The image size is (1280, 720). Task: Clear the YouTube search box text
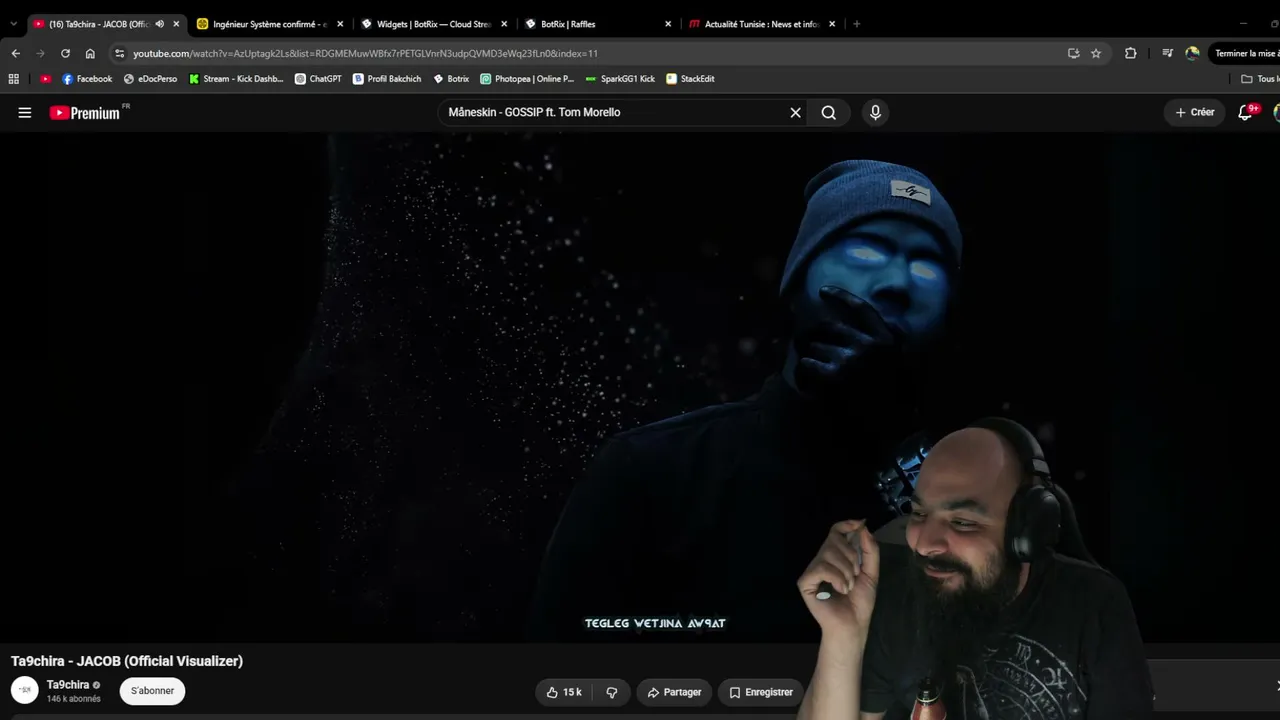point(796,113)
